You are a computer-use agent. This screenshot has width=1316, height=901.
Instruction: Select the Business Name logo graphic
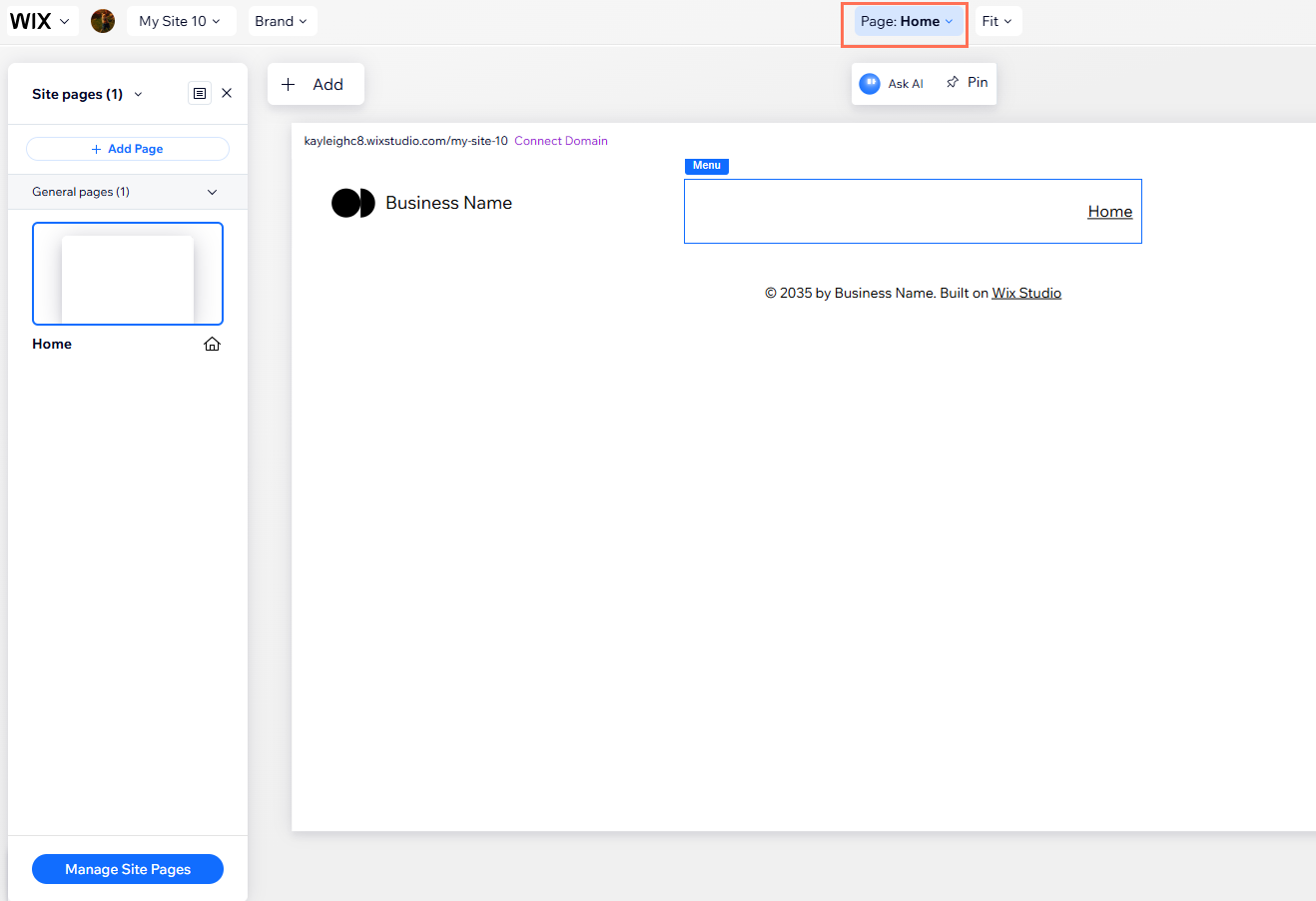tap(352, 203)
